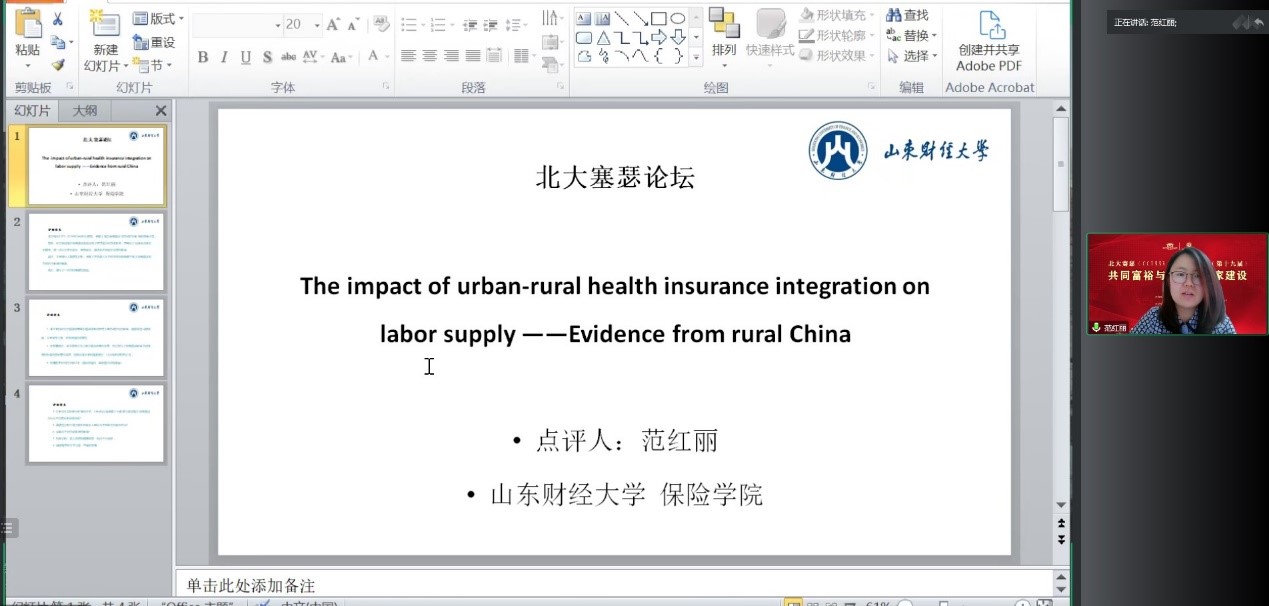Image resolution: width=1269 pixels, height=606 pixels.
Task: Select the right arrow shape
Action: (659, 38)
